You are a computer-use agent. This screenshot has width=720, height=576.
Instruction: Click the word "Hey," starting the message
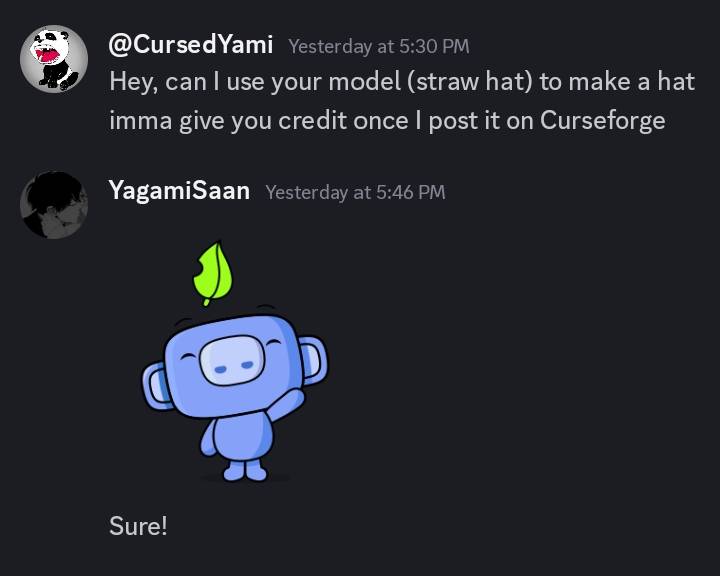[x=134, y=83]
